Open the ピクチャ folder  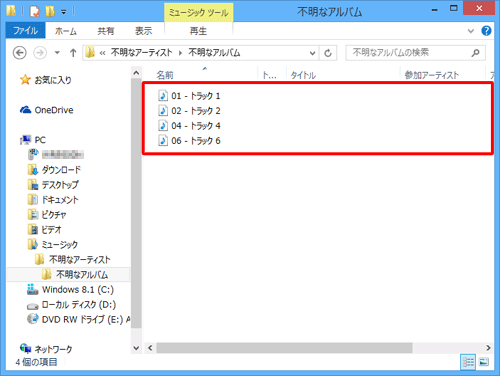tap(54, 215)
